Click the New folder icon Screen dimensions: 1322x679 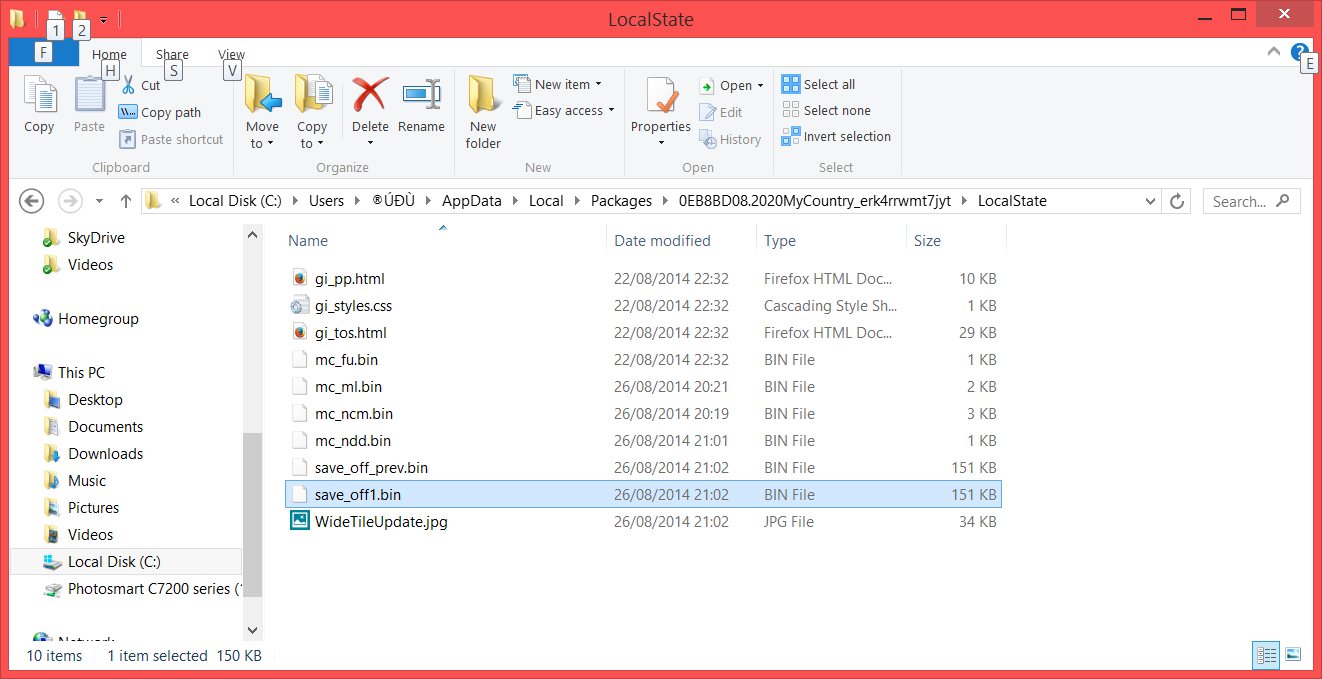tap(483, 95)
